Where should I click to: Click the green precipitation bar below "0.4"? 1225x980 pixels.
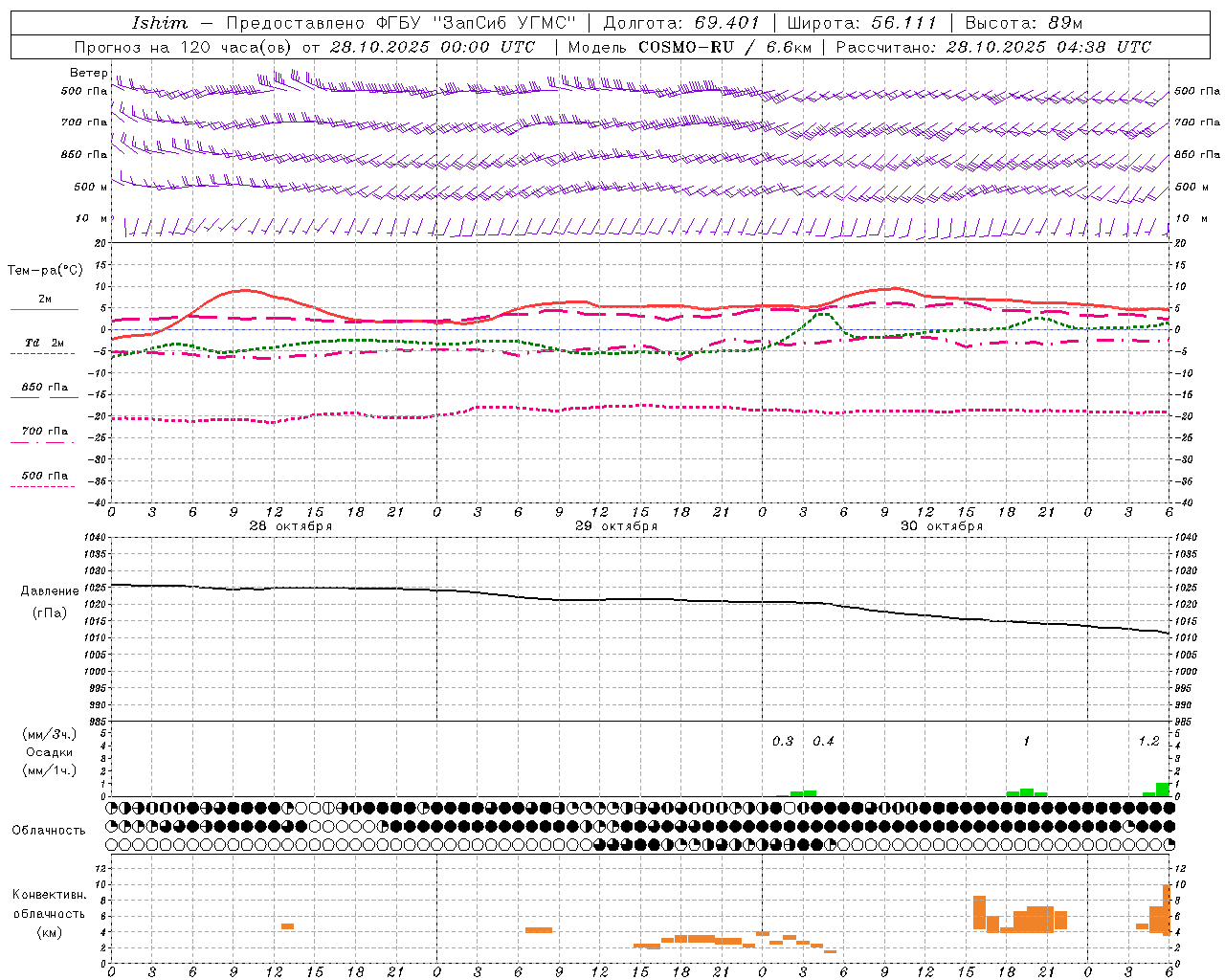point(810,793)
